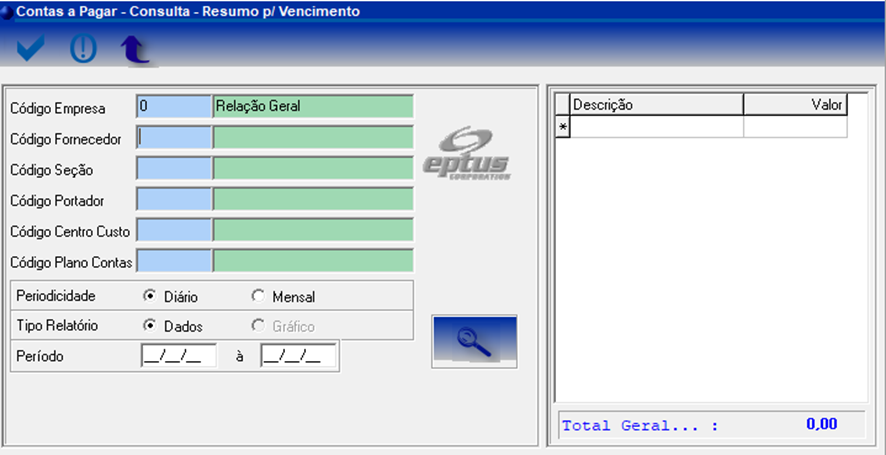
Task: Click the title bar application icon
Action: click(x=8, y=11)
